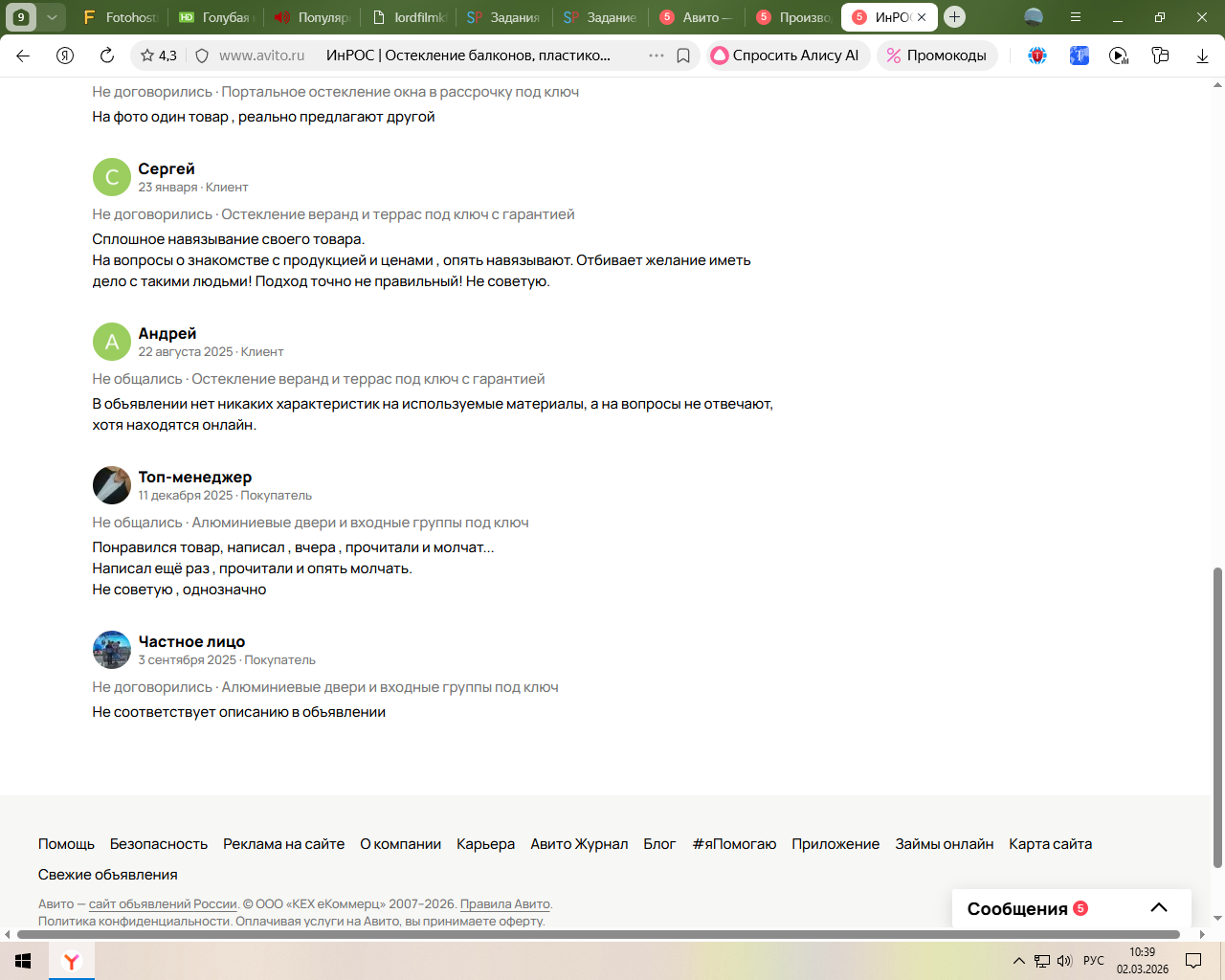Open the taskbar network icon
This screenshot has height=980, width=1225.
(1042, 961)
